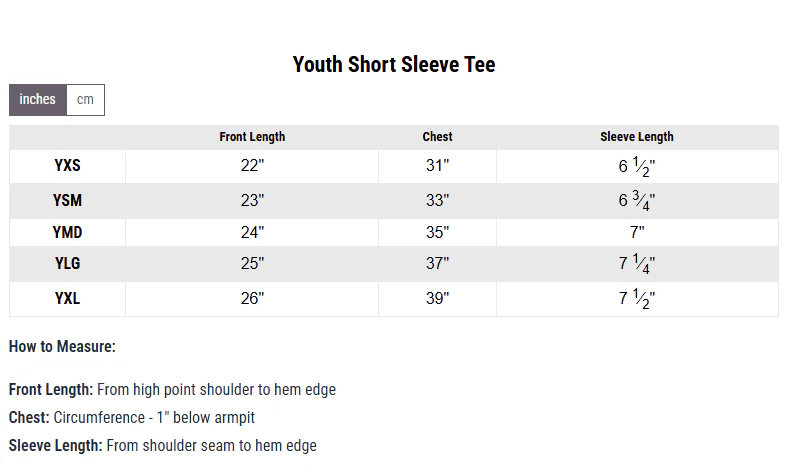Switch units to cm
Screen dimensions: 787x466
coord(85,99)
